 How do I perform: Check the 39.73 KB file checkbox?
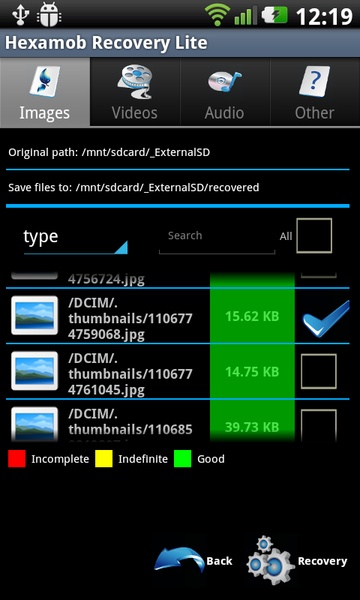tap(319, 425)
